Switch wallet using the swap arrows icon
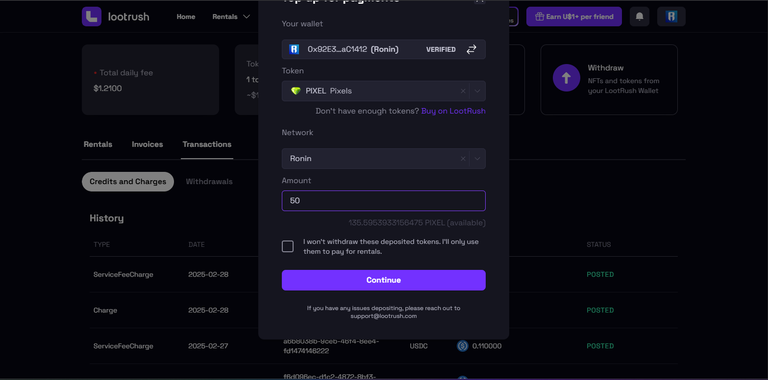768x380 pixels. 471,49
